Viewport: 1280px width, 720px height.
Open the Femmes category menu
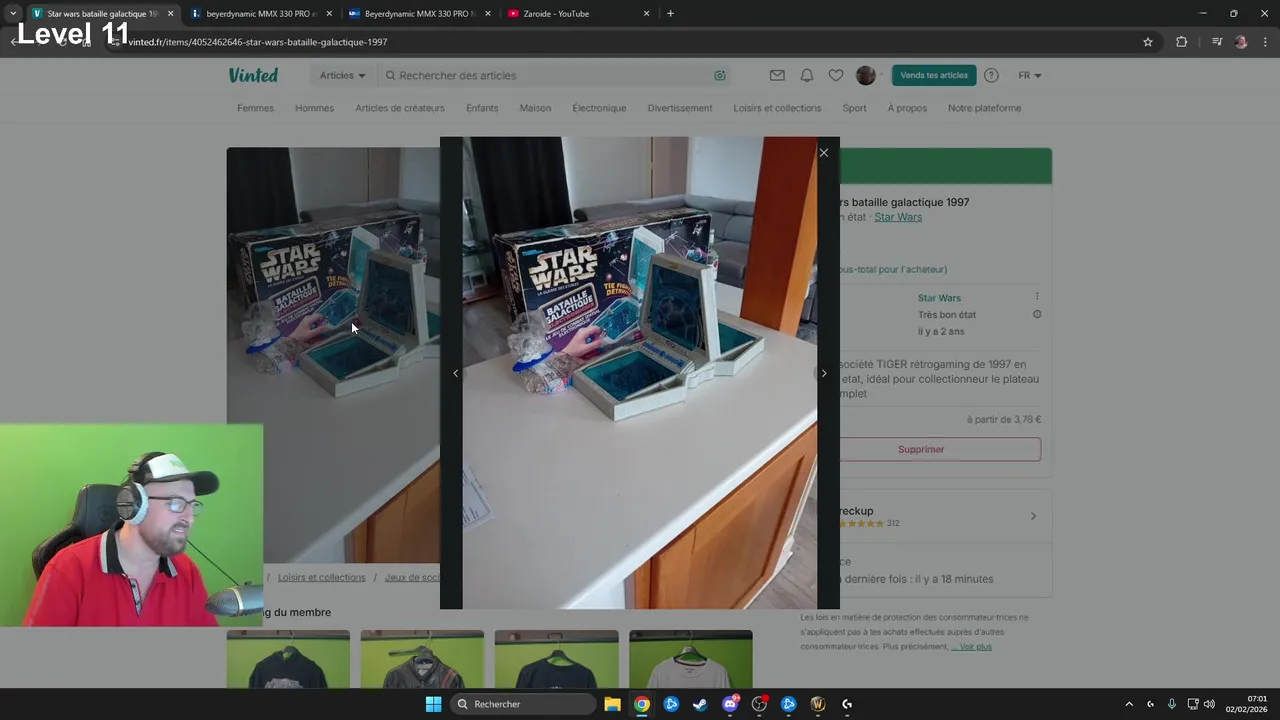(255, 108)
